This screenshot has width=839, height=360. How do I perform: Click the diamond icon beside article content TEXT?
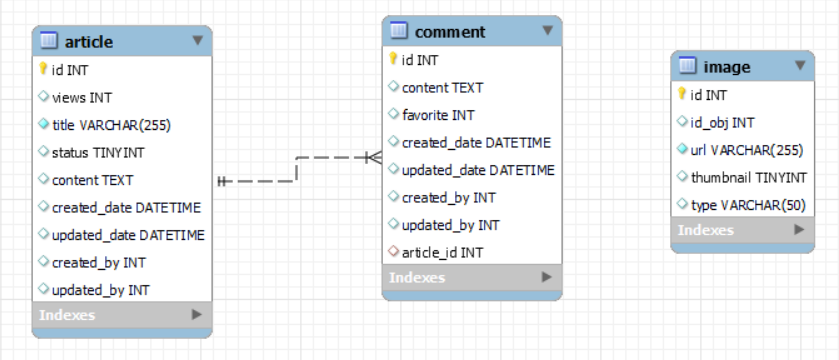[43, 180]
